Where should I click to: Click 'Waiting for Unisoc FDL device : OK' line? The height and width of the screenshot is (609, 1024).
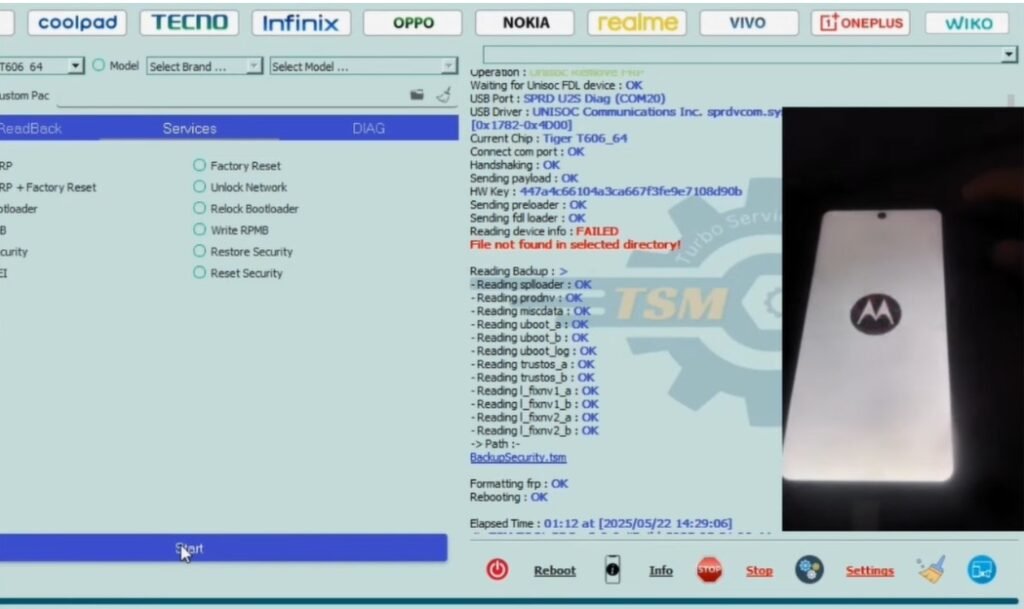(556, 86)
